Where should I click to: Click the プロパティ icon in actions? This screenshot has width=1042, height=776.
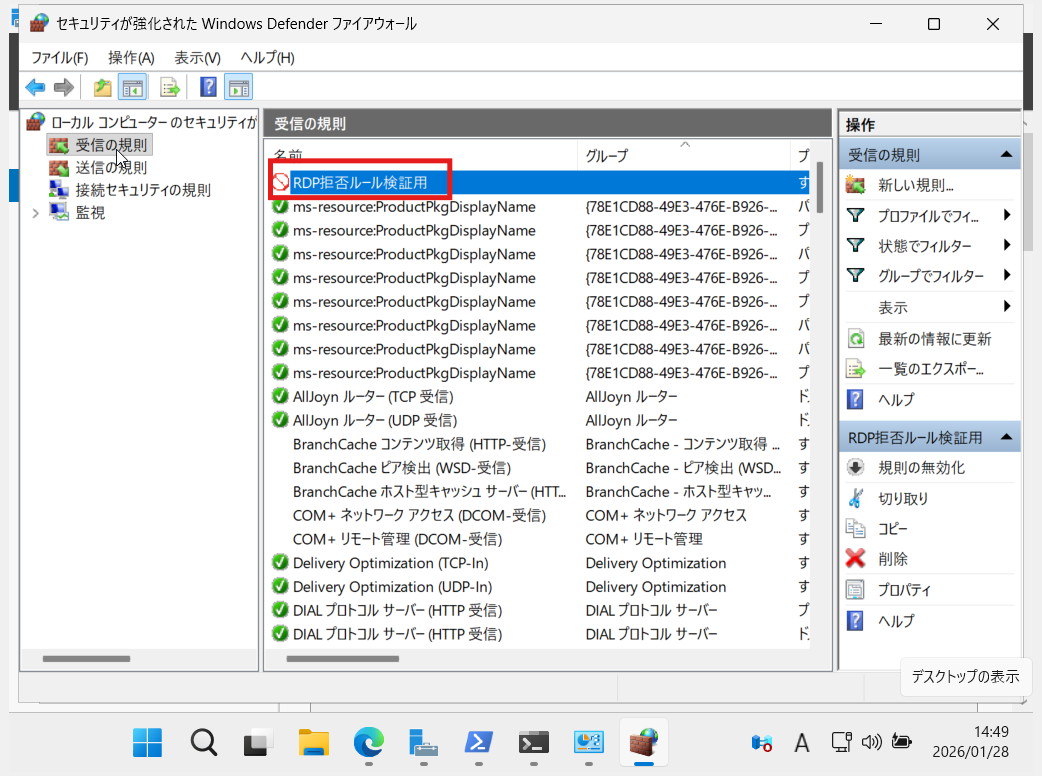click(856, 589)
